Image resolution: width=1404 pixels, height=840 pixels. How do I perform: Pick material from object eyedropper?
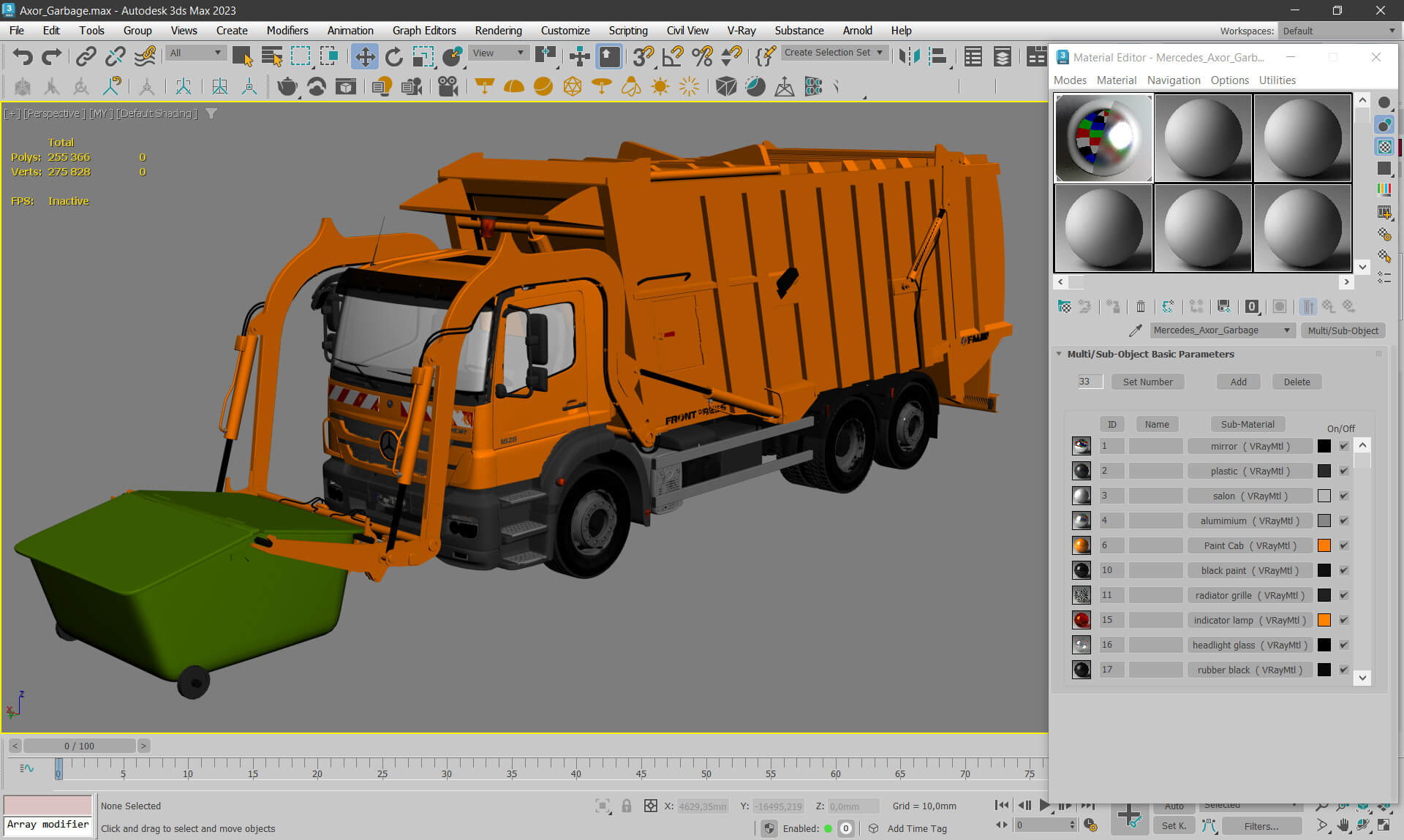click(1135, 330)
